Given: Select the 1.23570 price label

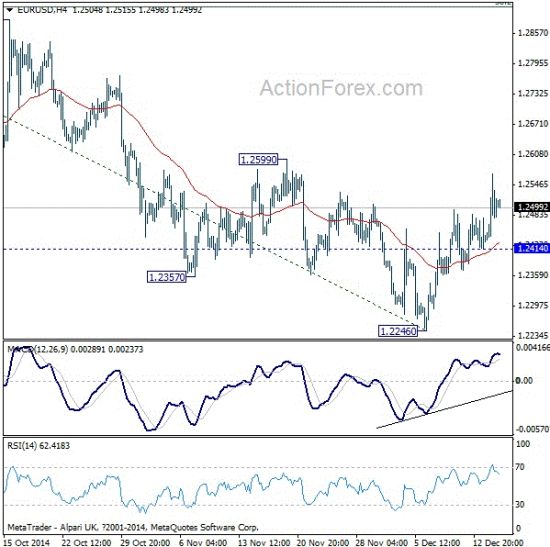Looking at the screenshot, I should point(166,277).
